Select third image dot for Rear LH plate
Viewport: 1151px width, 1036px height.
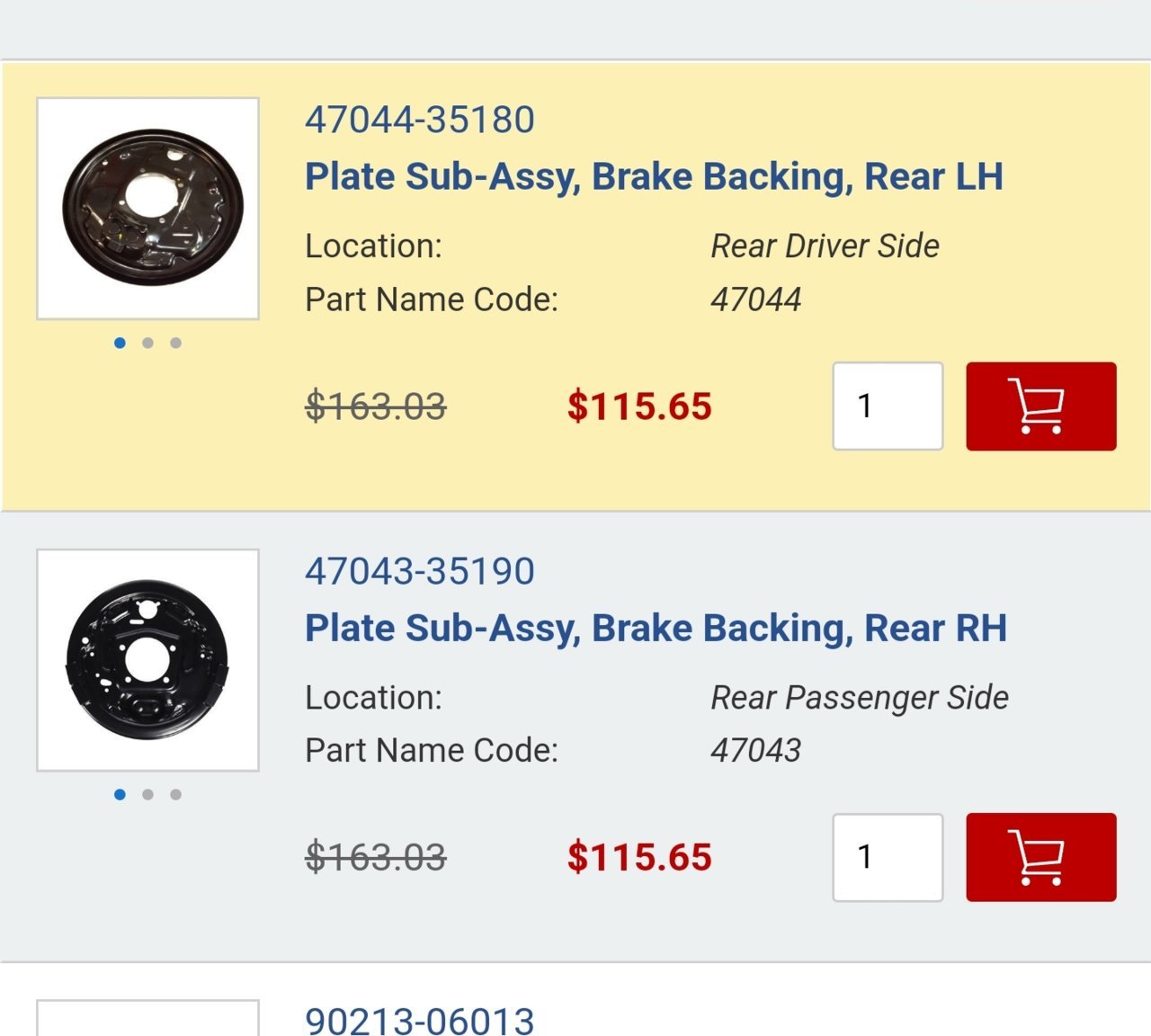pyautogui.click(x=175, y=343)
